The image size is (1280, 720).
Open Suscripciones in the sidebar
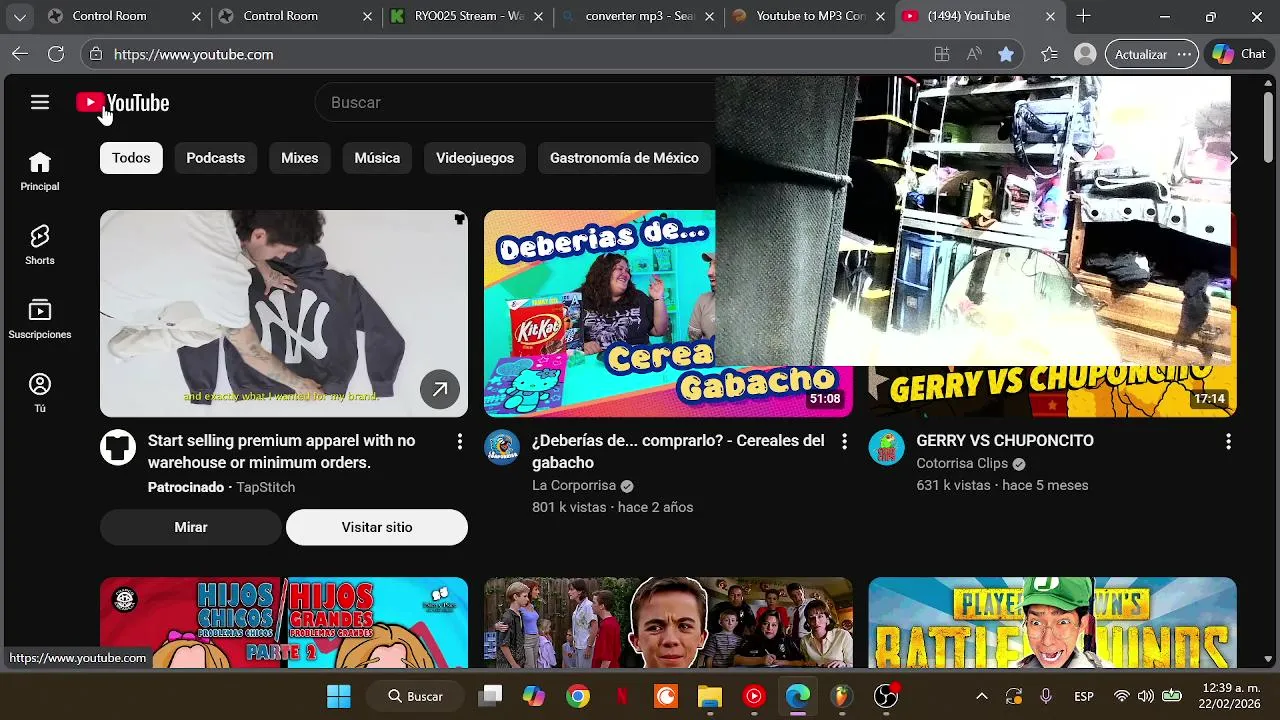pyautogui.click(x=40, y=320)
